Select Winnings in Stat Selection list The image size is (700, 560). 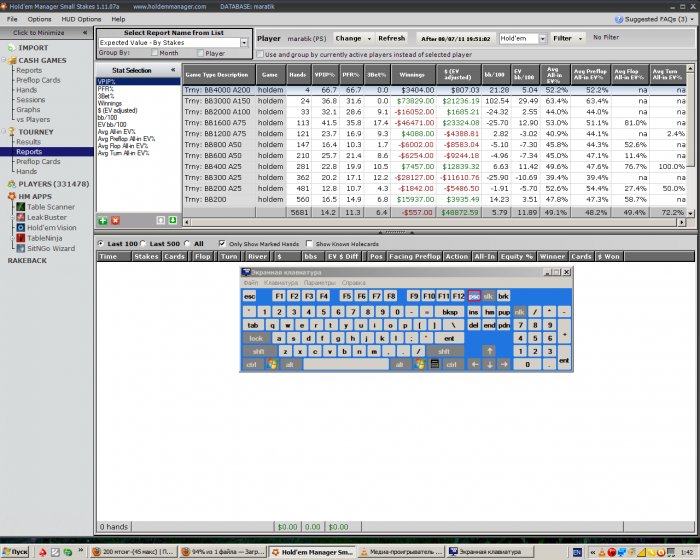point(110,103)
